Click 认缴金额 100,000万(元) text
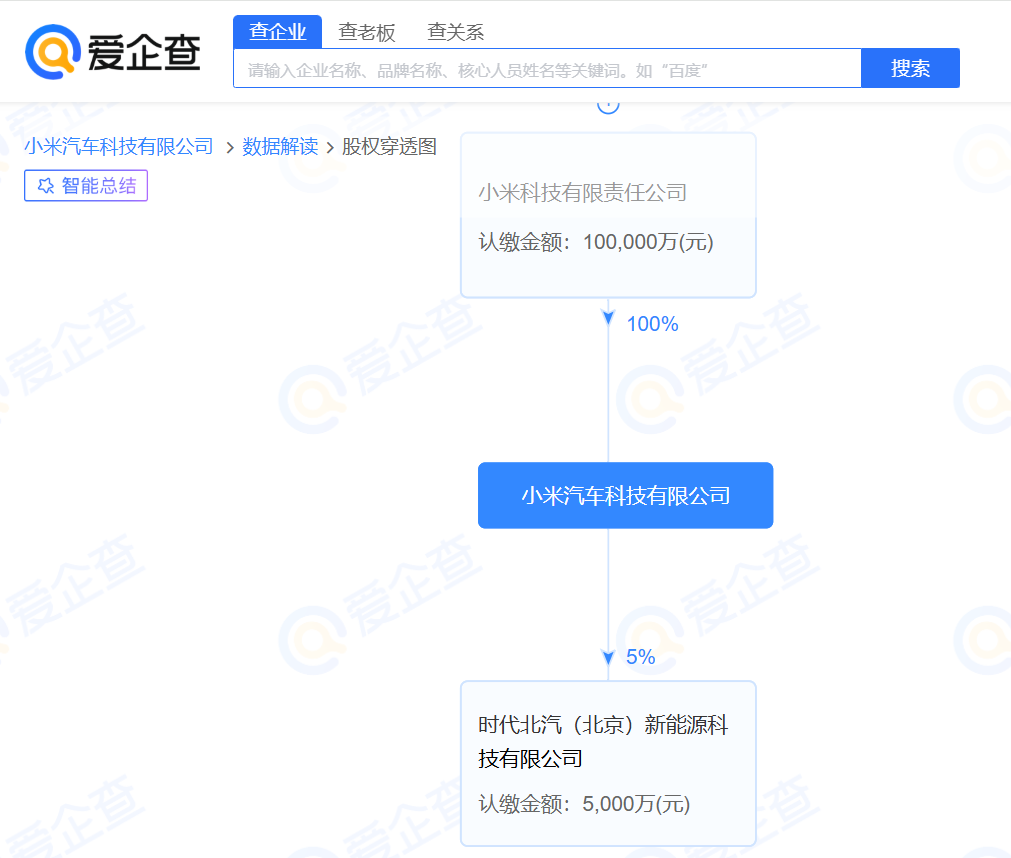Viewport: 1011px width, 858px height. (596, 242)
